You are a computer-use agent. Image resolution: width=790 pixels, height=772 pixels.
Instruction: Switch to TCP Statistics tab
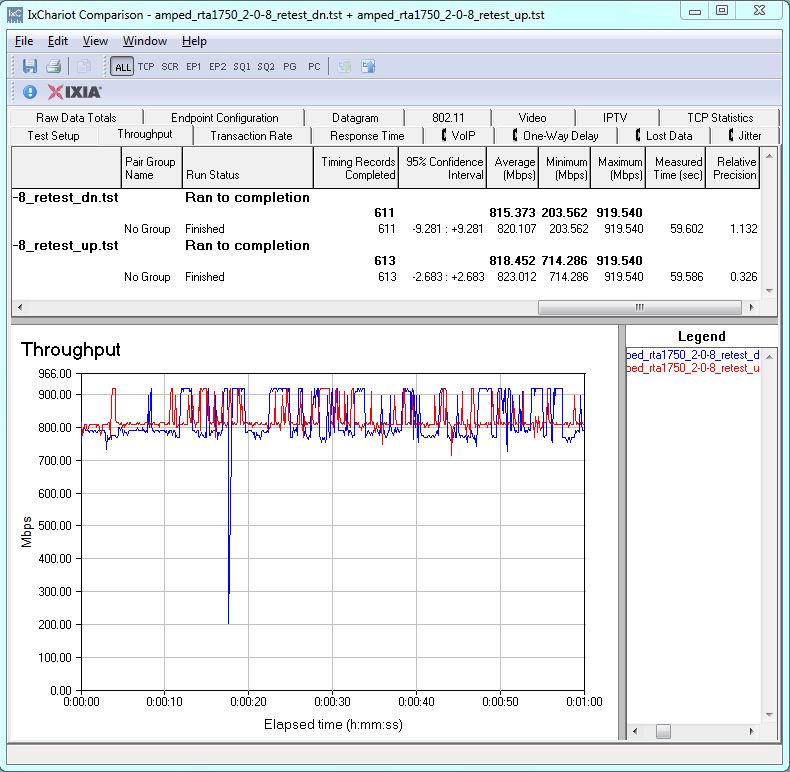point(720,117)
